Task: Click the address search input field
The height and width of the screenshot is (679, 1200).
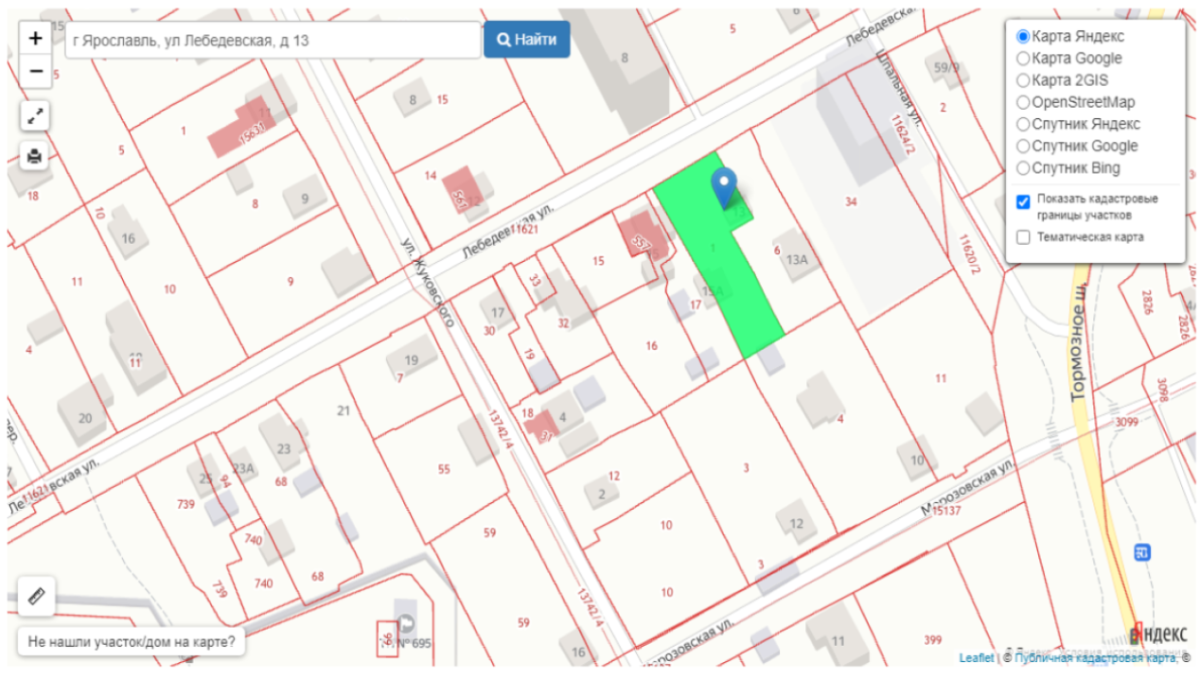Action: [272, 40]
